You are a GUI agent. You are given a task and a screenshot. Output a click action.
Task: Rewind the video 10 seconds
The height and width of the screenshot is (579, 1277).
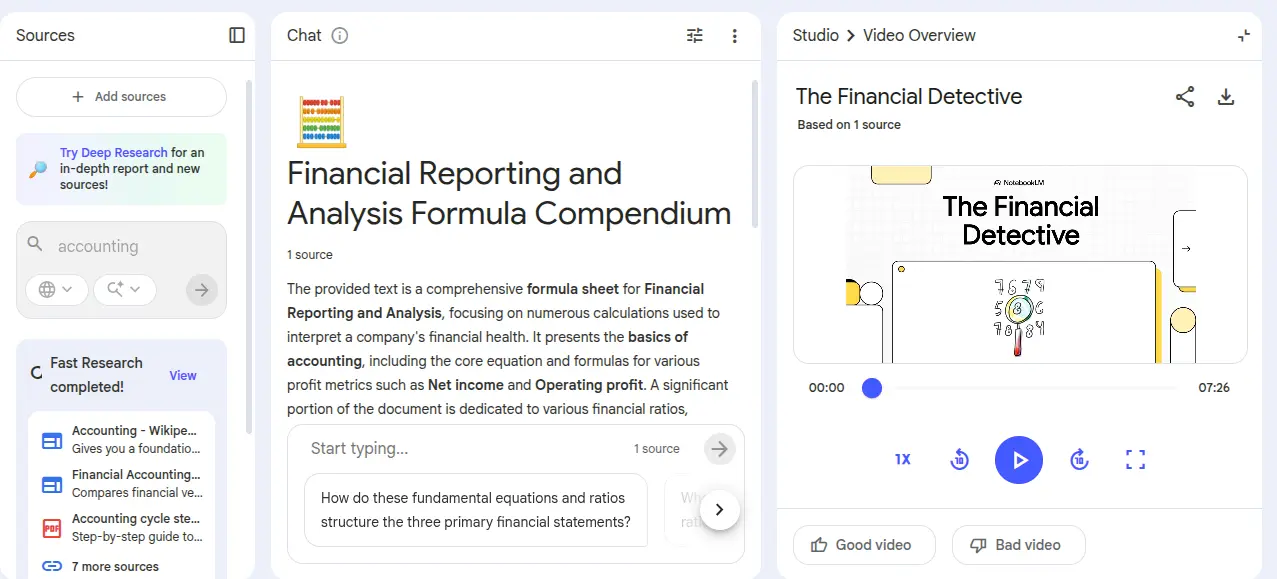(x=959, y=460)
